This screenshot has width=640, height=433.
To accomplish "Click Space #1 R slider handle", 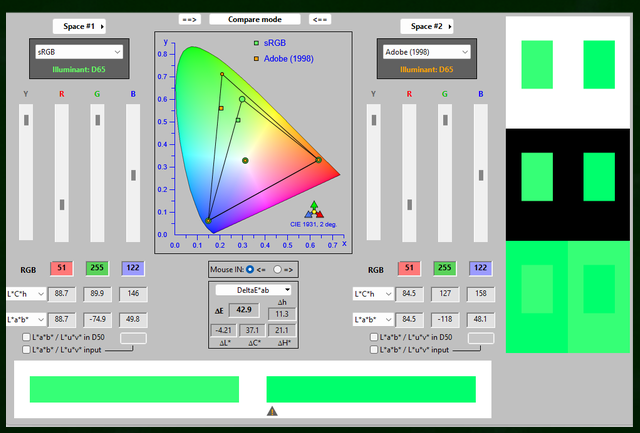I will click(x=62, y=204).
